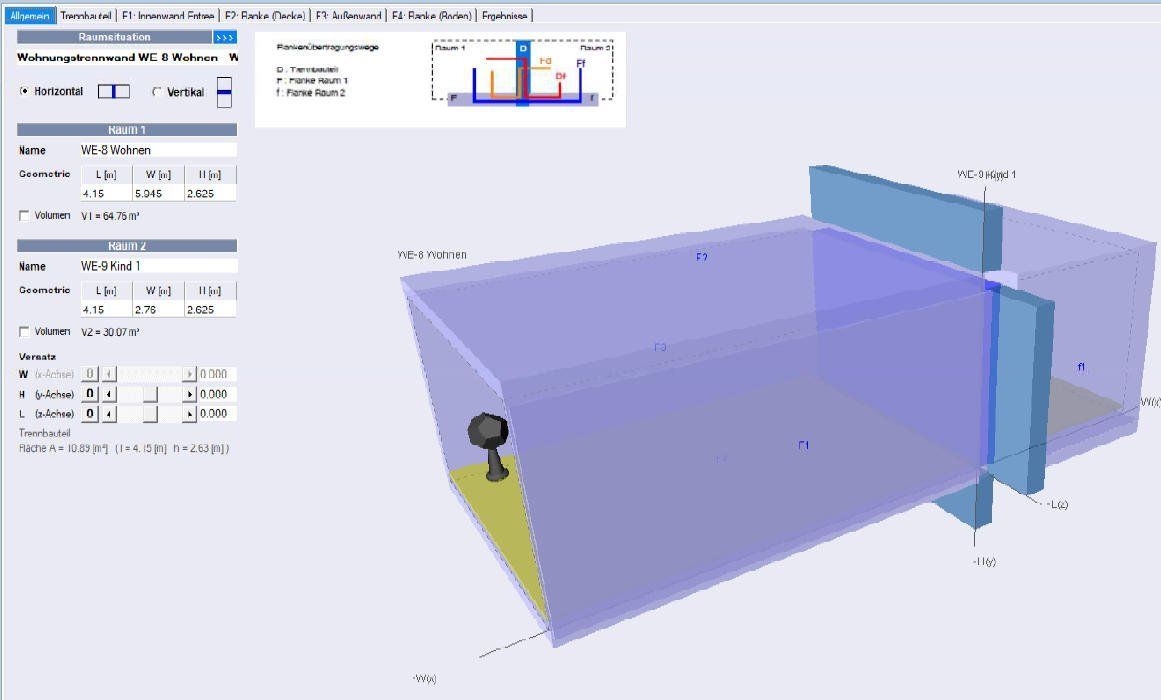Select the Vertikal radio button
Image resolution: width=1161 pixels, height=700 pixels.
(156, 91)
